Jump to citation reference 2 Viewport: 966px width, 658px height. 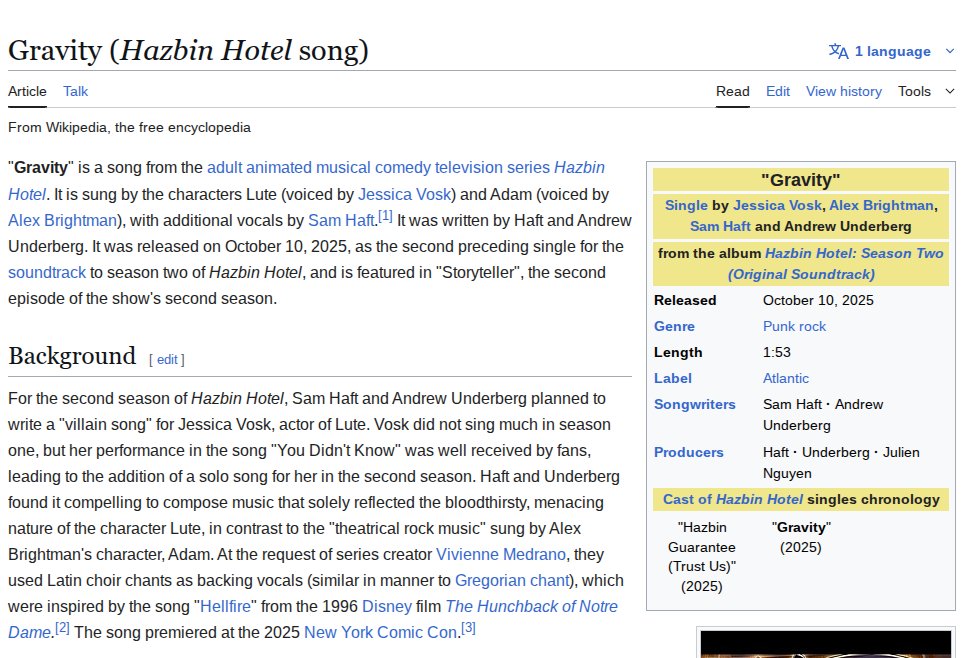coord(62,627)
